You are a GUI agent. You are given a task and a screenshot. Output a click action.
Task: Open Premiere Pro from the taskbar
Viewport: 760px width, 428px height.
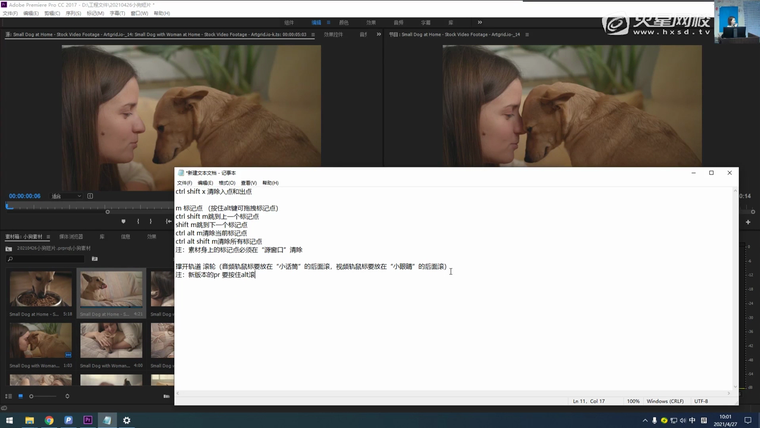(88, 420)
